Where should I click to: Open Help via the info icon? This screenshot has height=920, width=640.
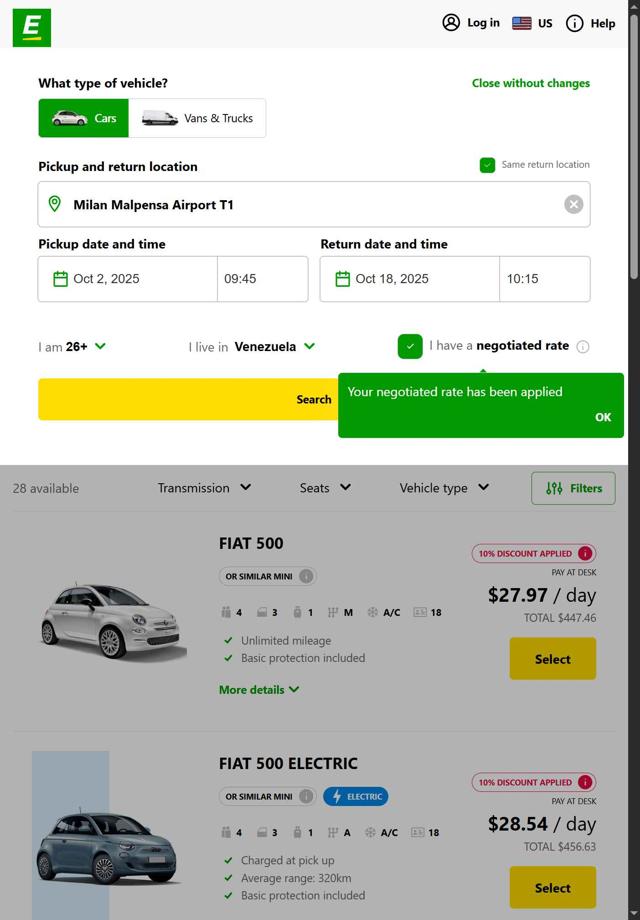click(575, 23)
